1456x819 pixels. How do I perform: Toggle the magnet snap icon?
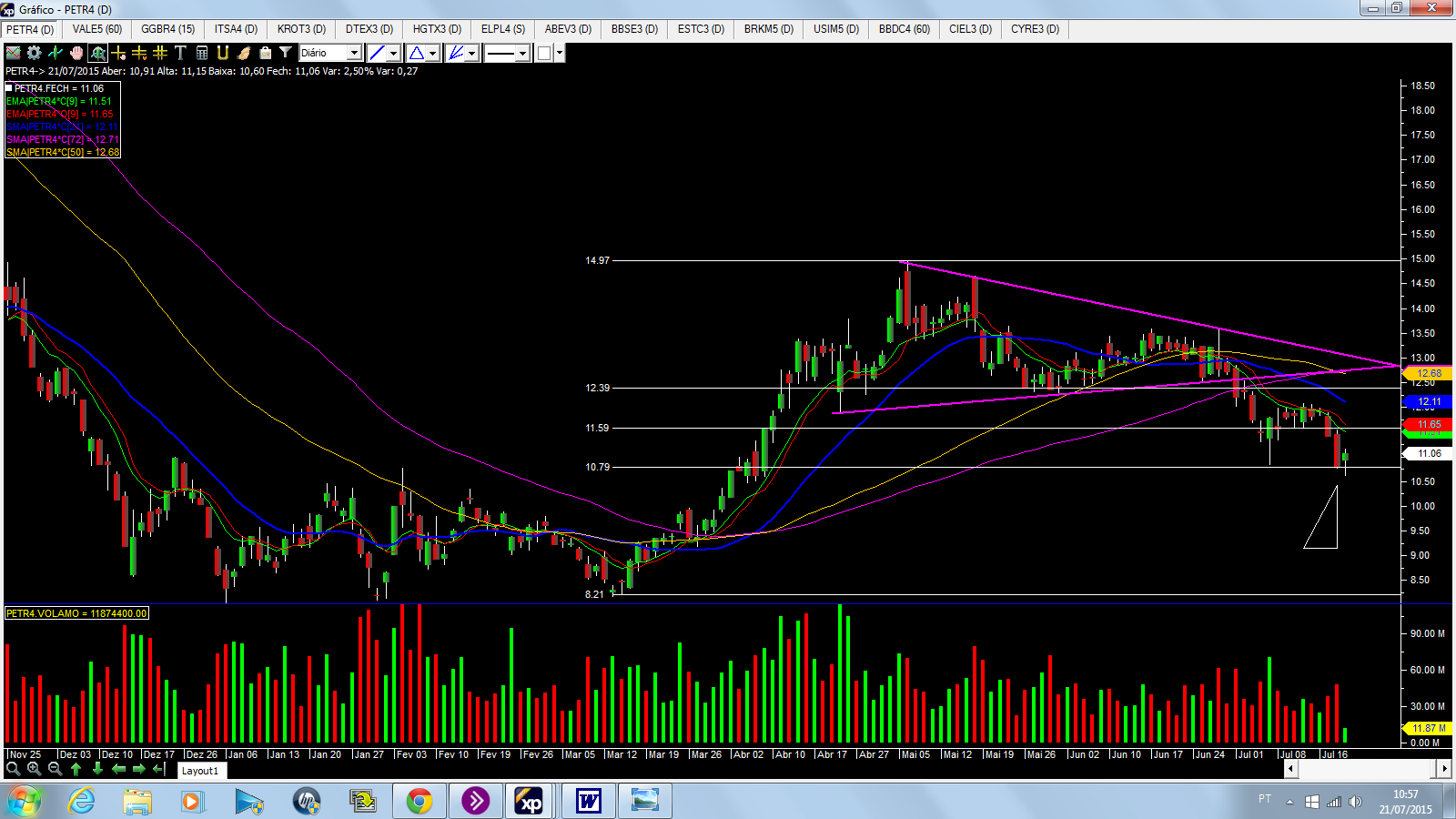coord(223,53)
